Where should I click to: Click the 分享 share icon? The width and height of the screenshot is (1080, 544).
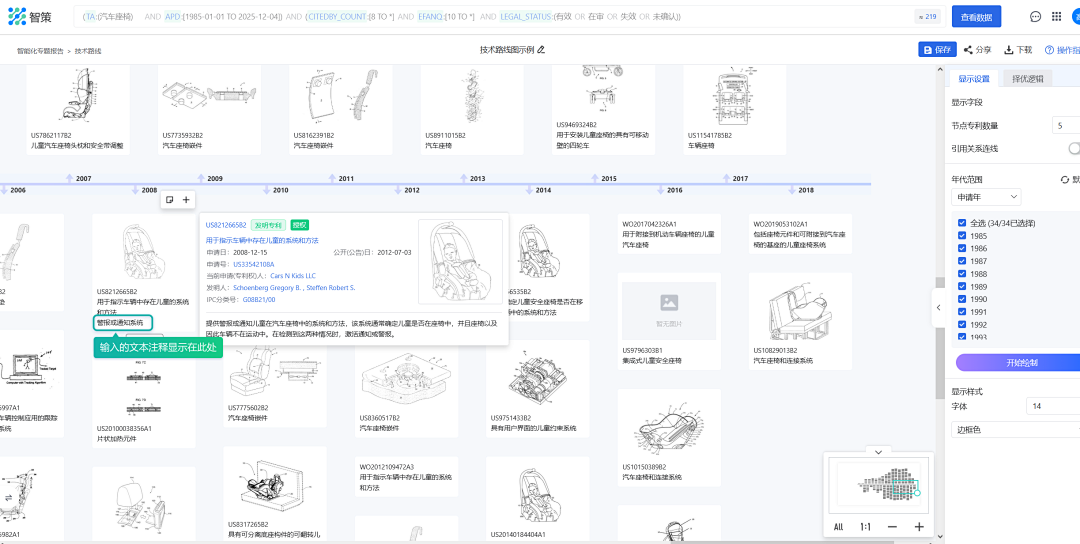[968, 50]
